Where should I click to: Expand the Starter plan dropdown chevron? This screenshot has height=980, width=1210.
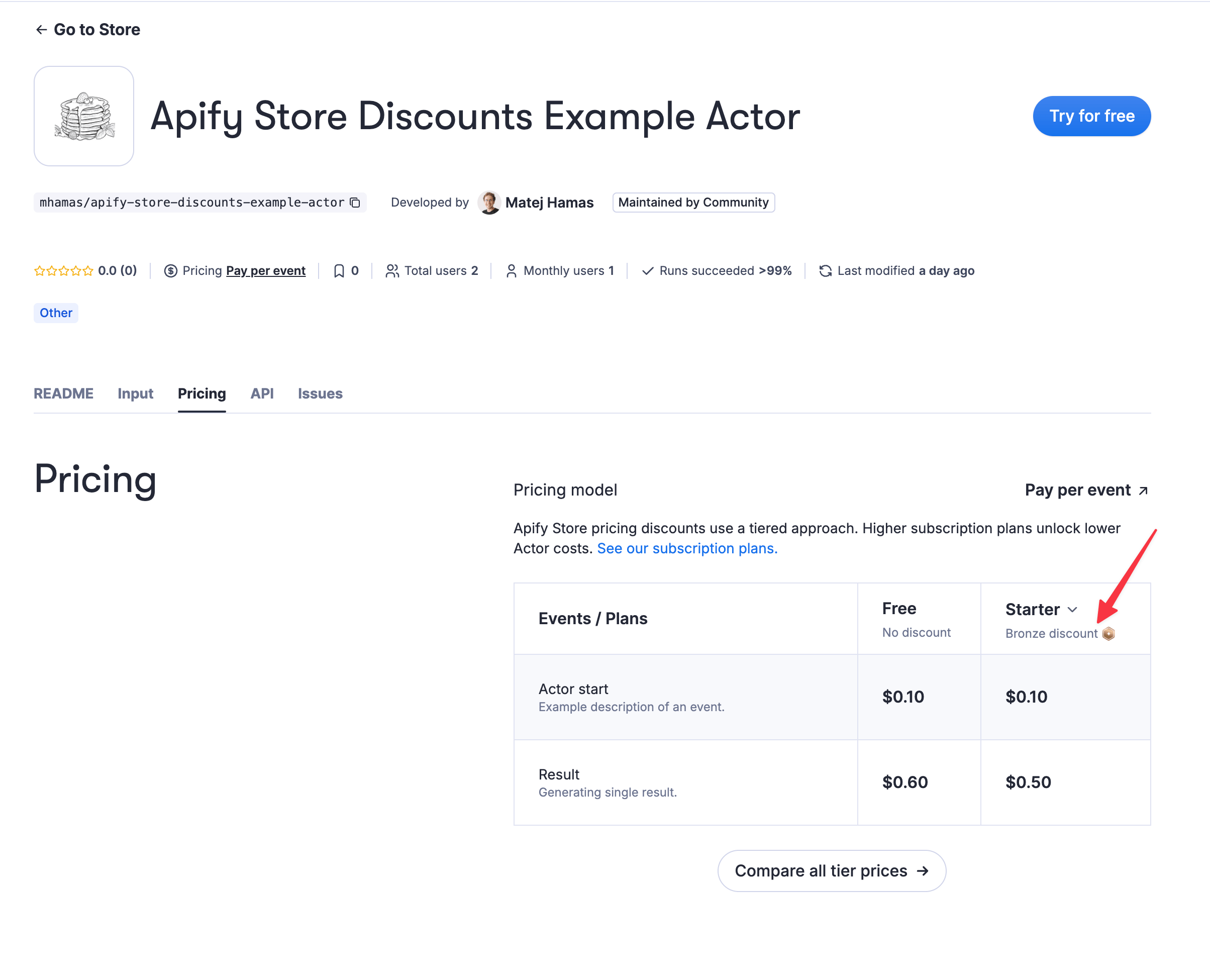point(1073,609)
